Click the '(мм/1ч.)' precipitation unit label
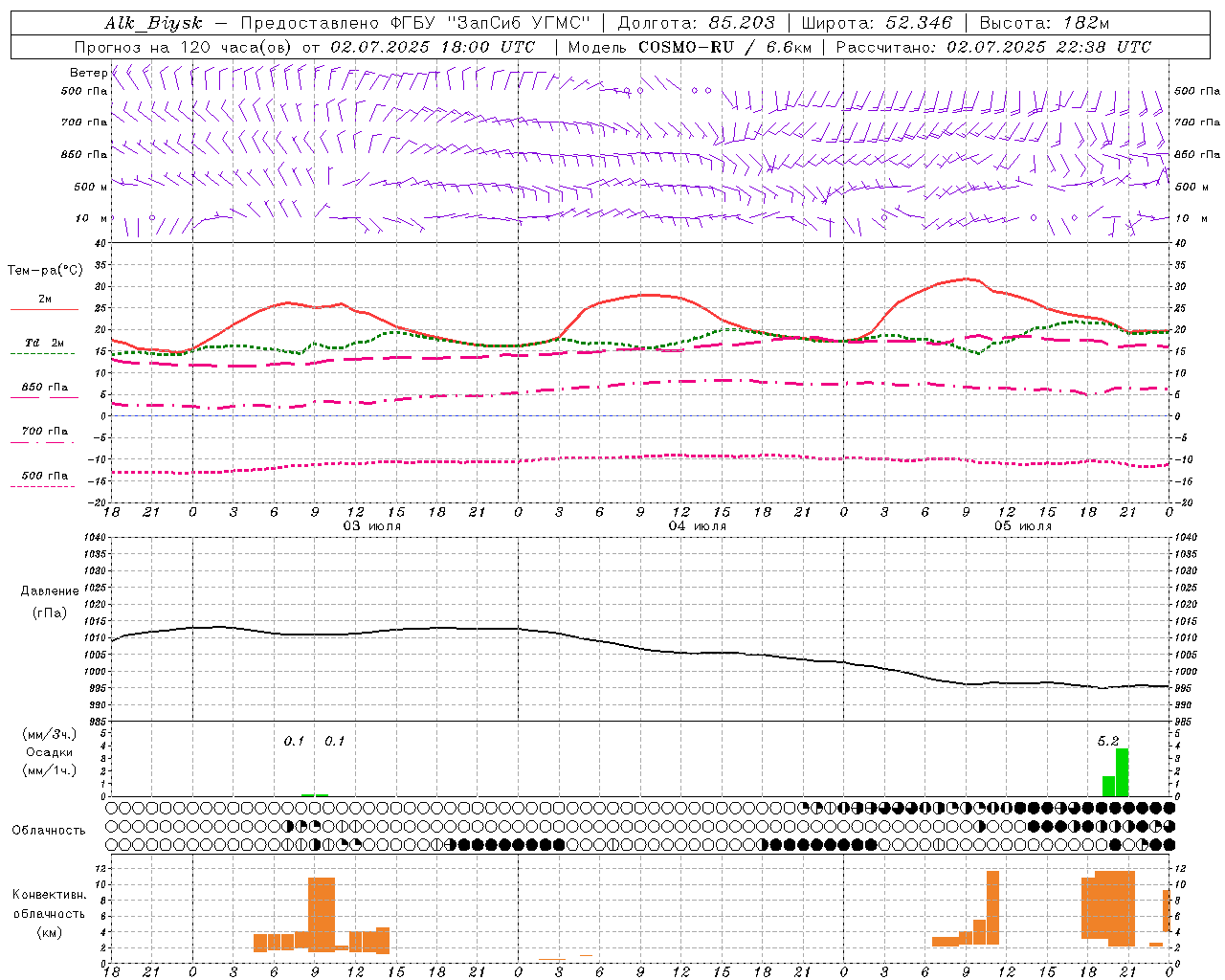The width and height of the screenshot is (1225, 980). point(49,770)
